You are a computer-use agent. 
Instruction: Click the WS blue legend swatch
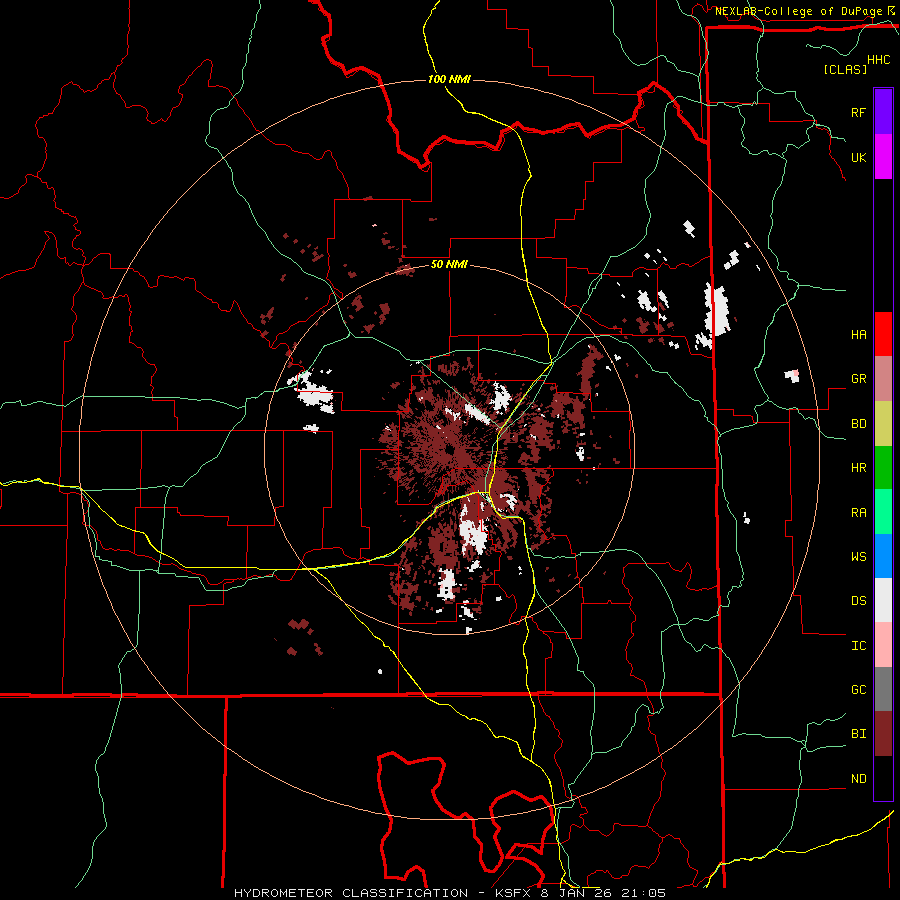coord(883,556)
